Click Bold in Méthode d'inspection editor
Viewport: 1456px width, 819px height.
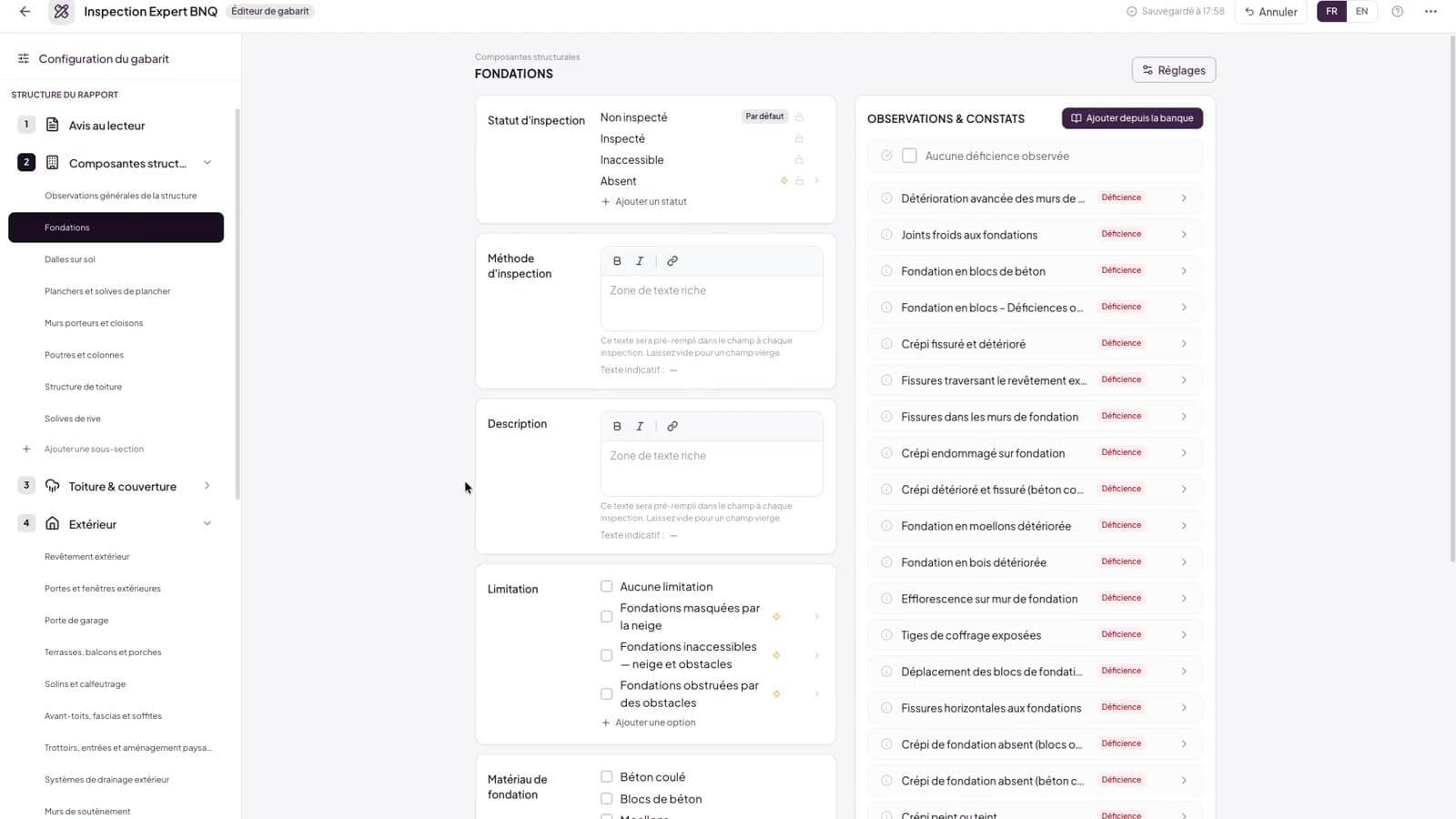[x=617, y=261]
